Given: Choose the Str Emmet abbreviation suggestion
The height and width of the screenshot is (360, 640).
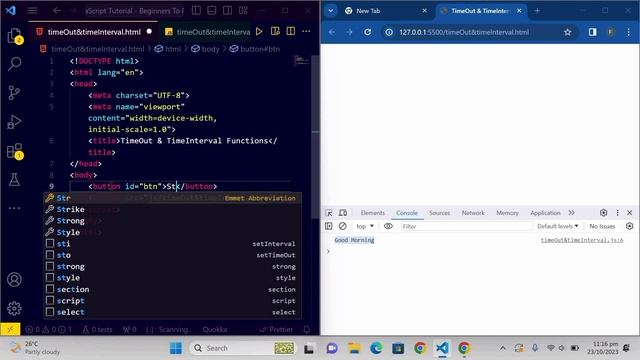Looking at the screenshot, I should pos(173,198).
